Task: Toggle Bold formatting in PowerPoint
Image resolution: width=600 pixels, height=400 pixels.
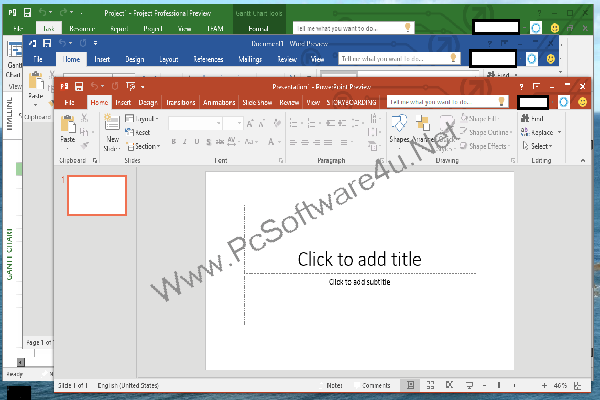Action: (x=174, y=142)
